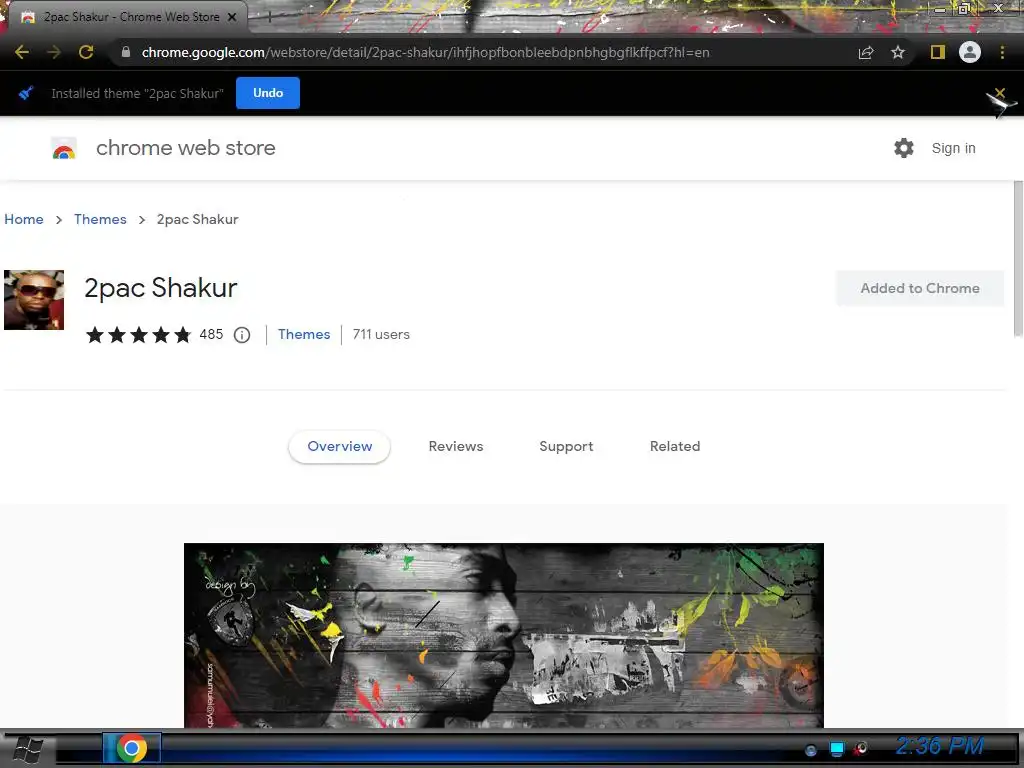Switch to the Support tab
The image size is (1024, 768).
pos(566,446)
